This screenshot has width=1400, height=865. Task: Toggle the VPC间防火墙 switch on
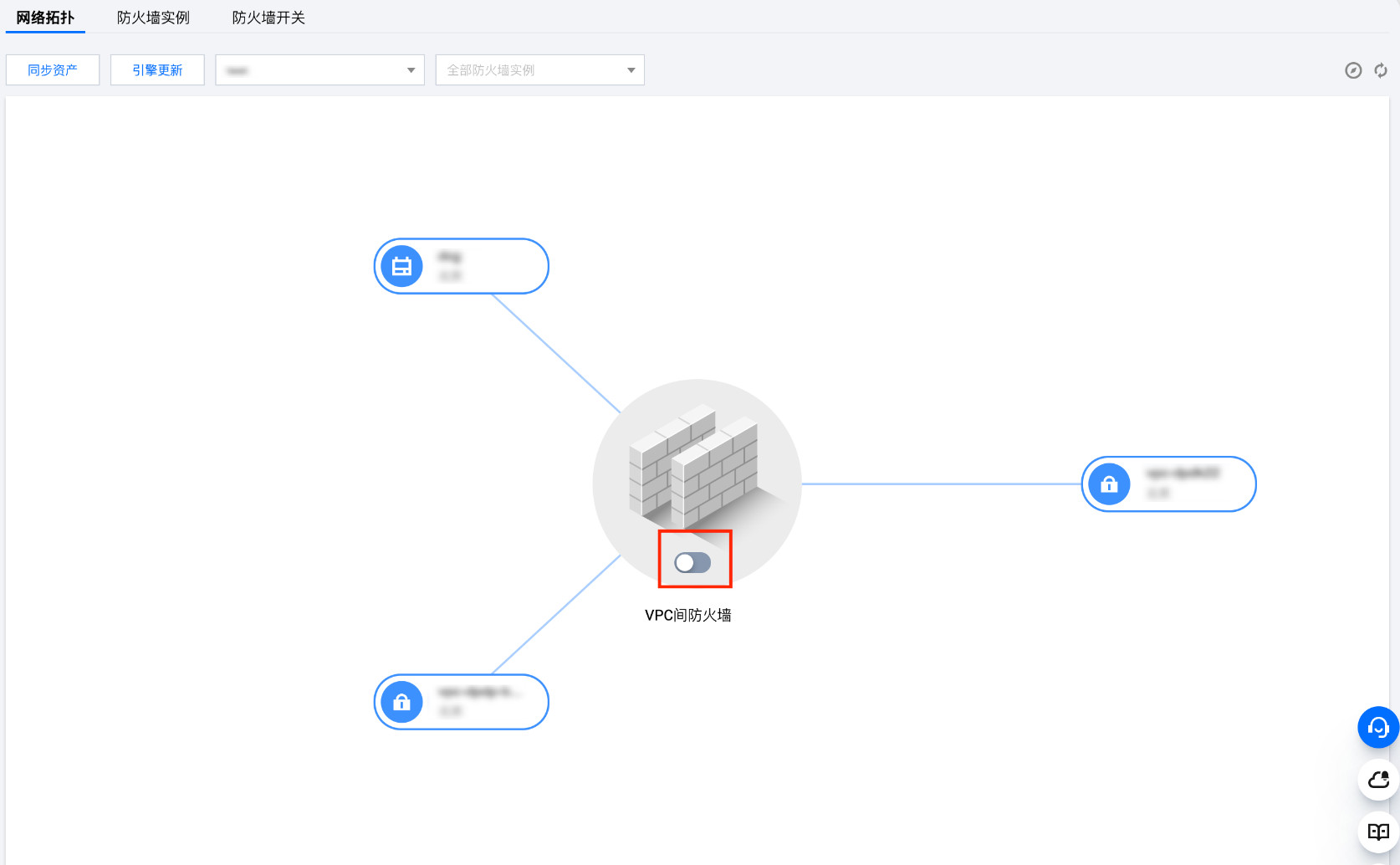[692, 562]
